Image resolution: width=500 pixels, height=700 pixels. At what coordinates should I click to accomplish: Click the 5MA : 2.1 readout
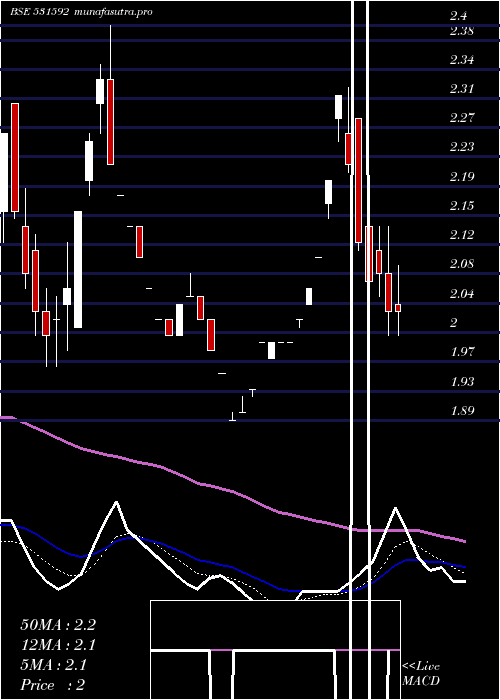click(54, 665)
